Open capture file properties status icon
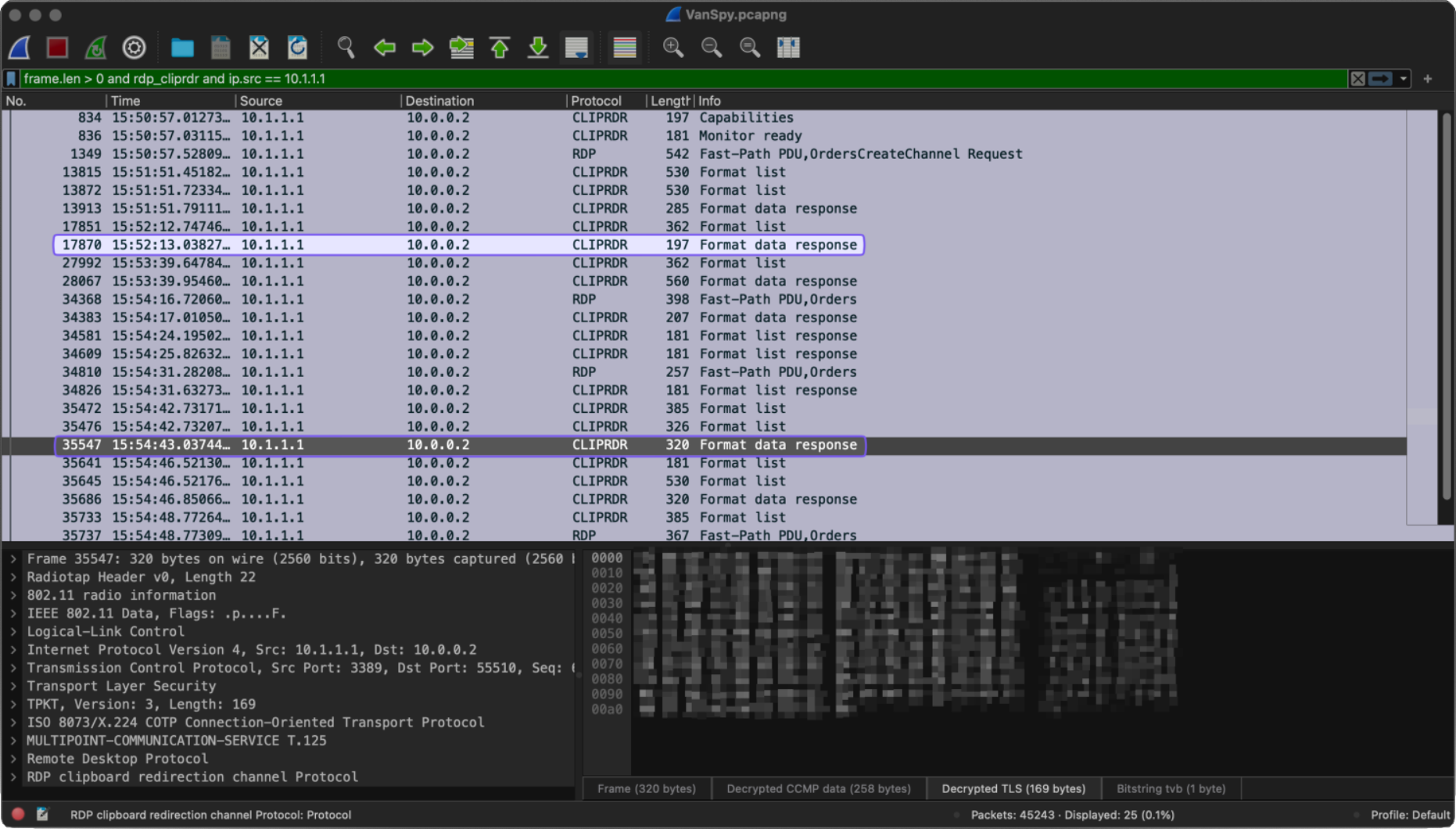The width and height of the screenshot is (1456, 829). click(42, 814)
